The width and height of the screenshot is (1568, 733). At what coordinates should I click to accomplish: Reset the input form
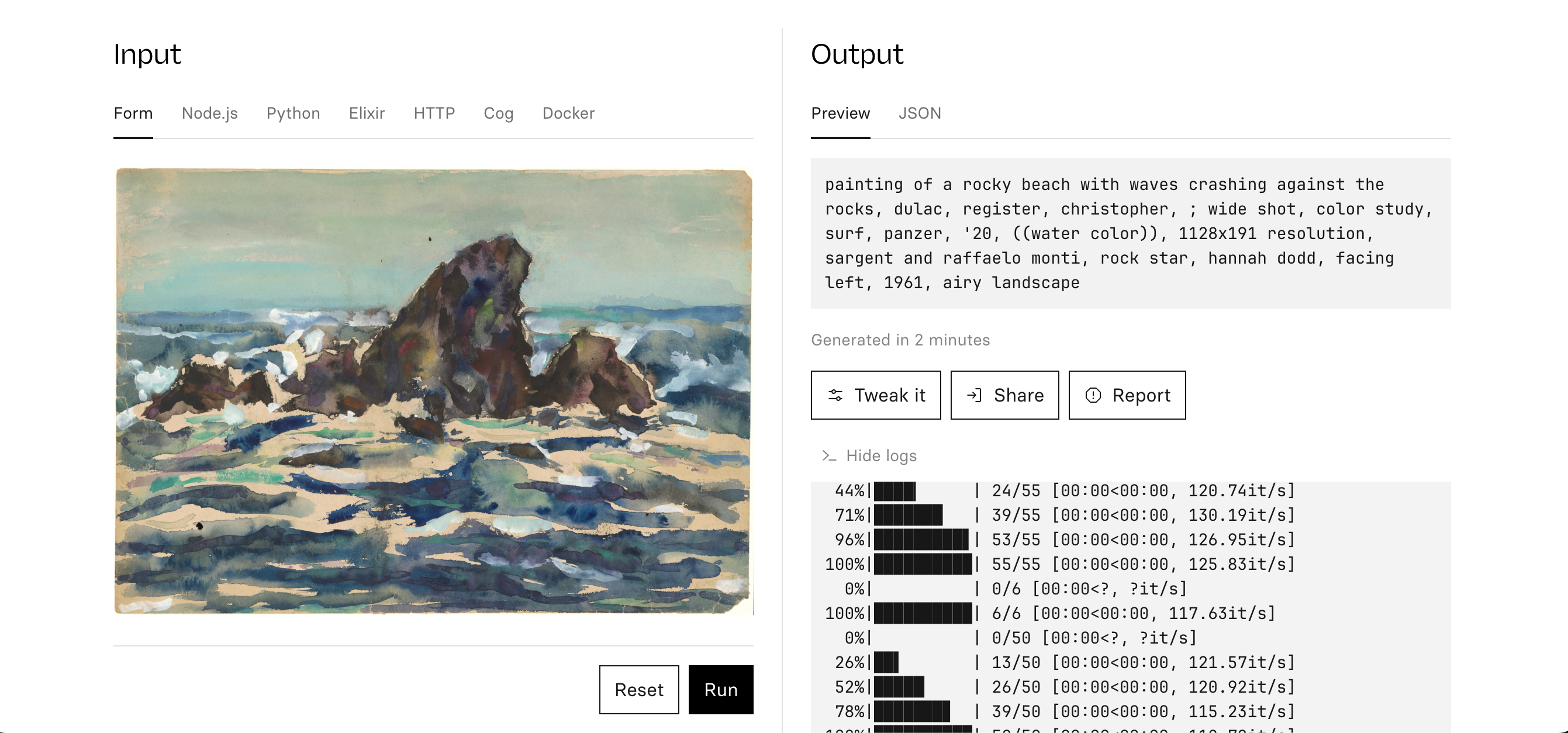click(638, 689)
